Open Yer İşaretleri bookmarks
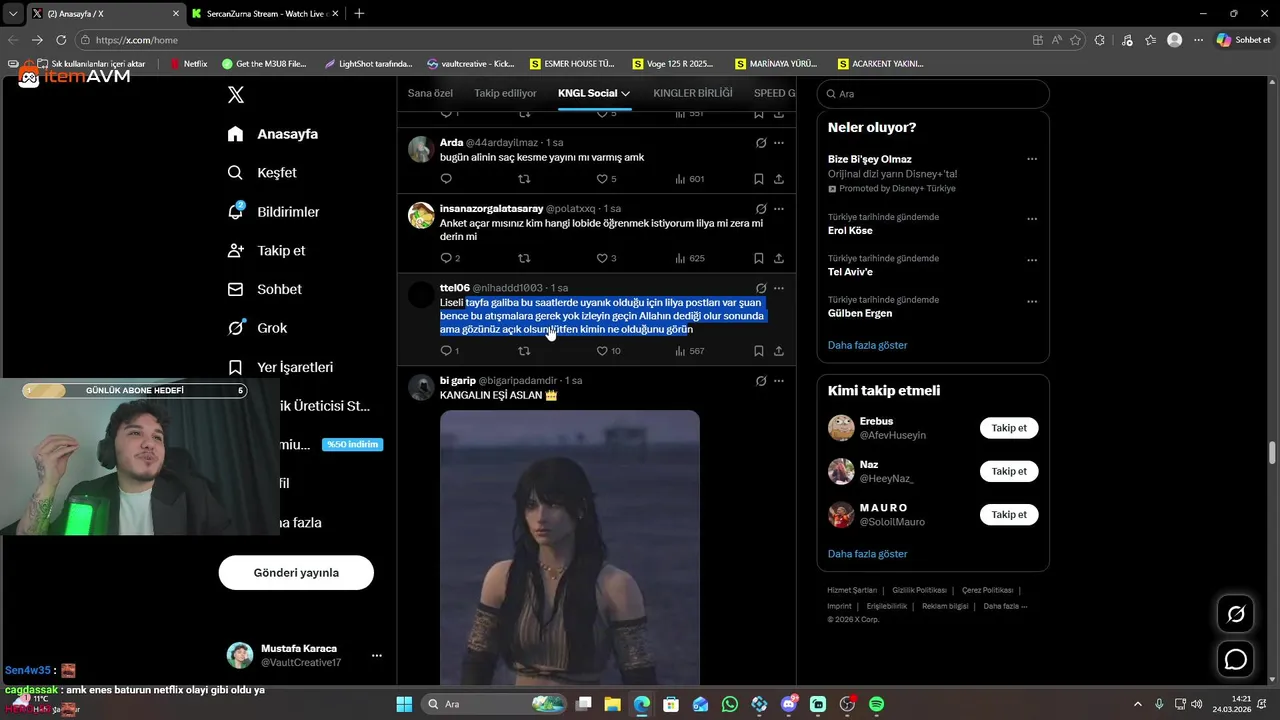Image resolution: width=1280 pixels, height=720 pixels. [280, 367]
